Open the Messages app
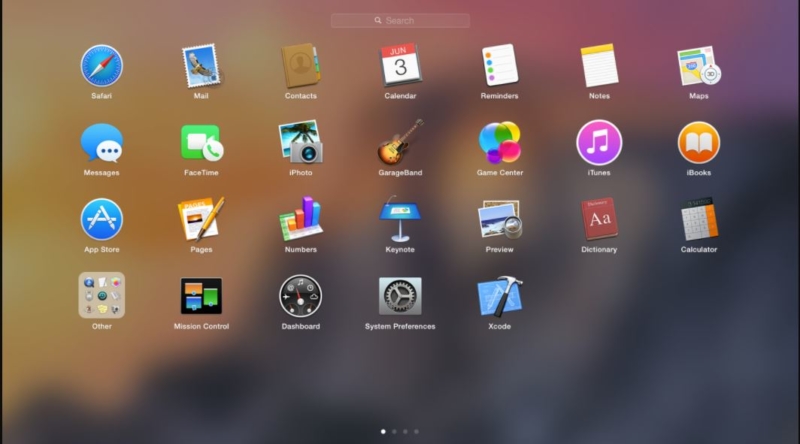Viewport: 800px width, 444px height. [101, 143]
